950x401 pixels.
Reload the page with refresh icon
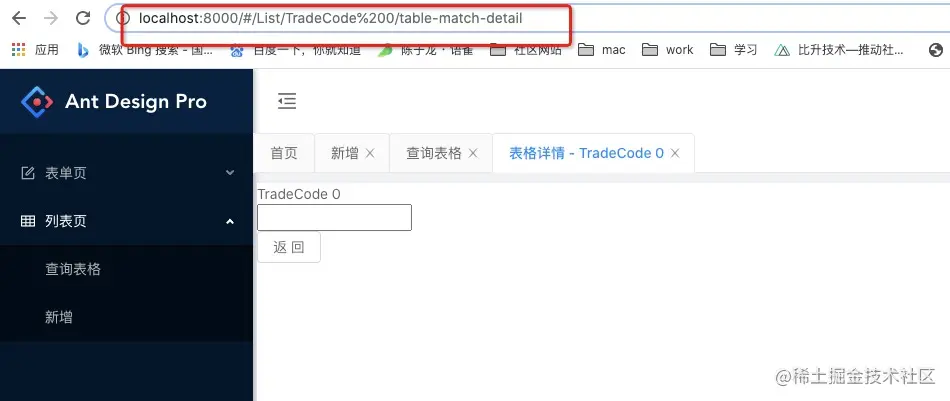click(x=83, y=18)
